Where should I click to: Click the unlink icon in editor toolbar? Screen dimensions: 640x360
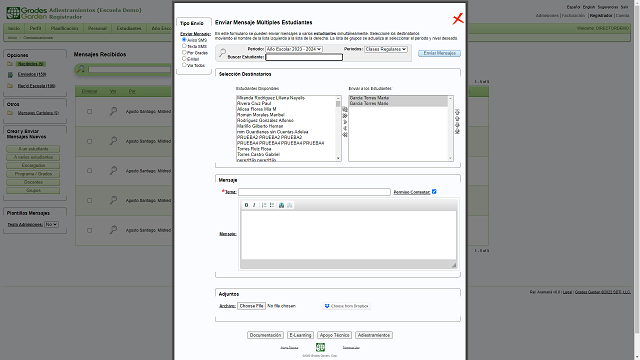click(x=289, y=205)
